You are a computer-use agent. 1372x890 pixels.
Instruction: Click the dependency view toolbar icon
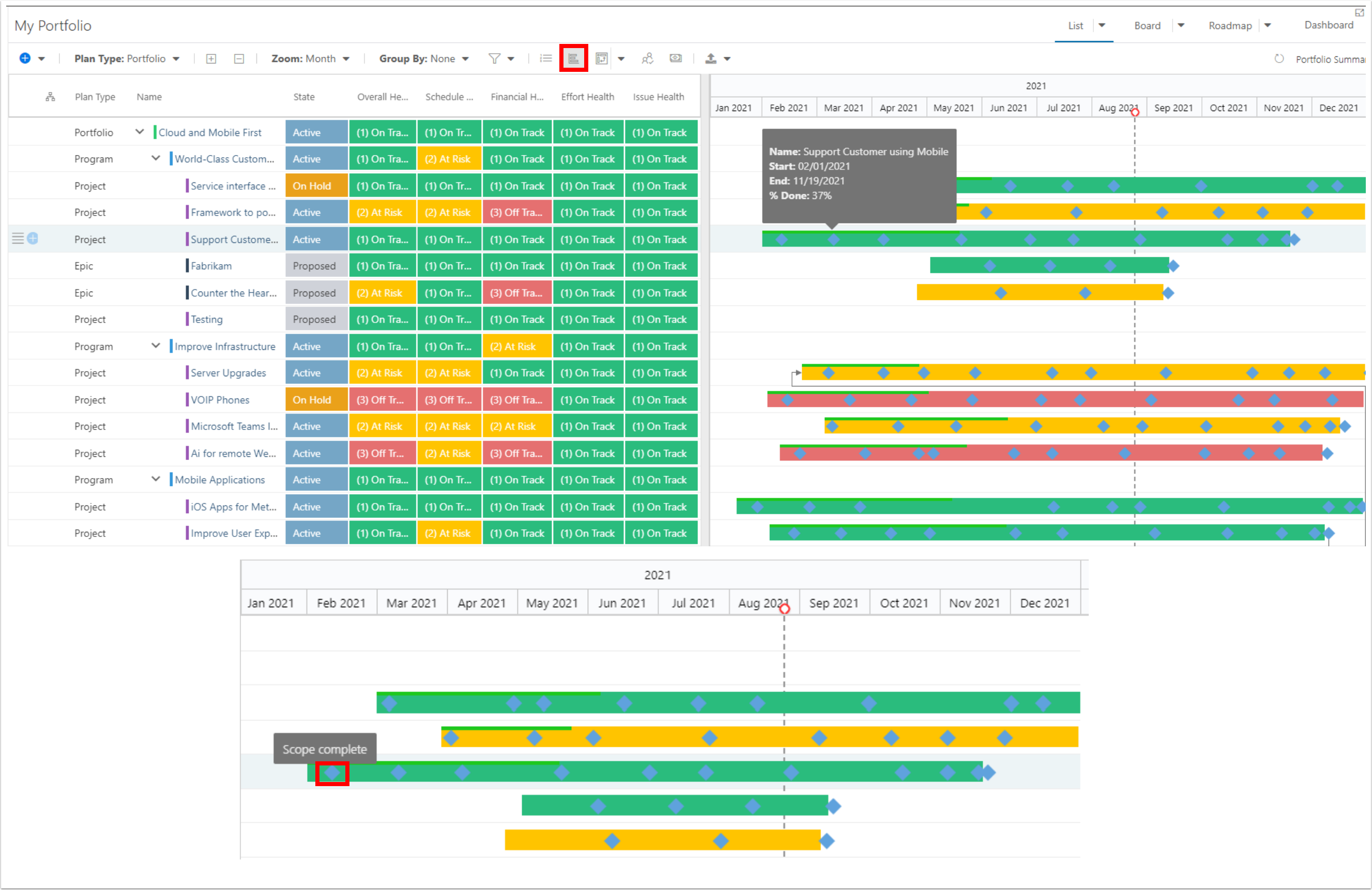[602, 58]
